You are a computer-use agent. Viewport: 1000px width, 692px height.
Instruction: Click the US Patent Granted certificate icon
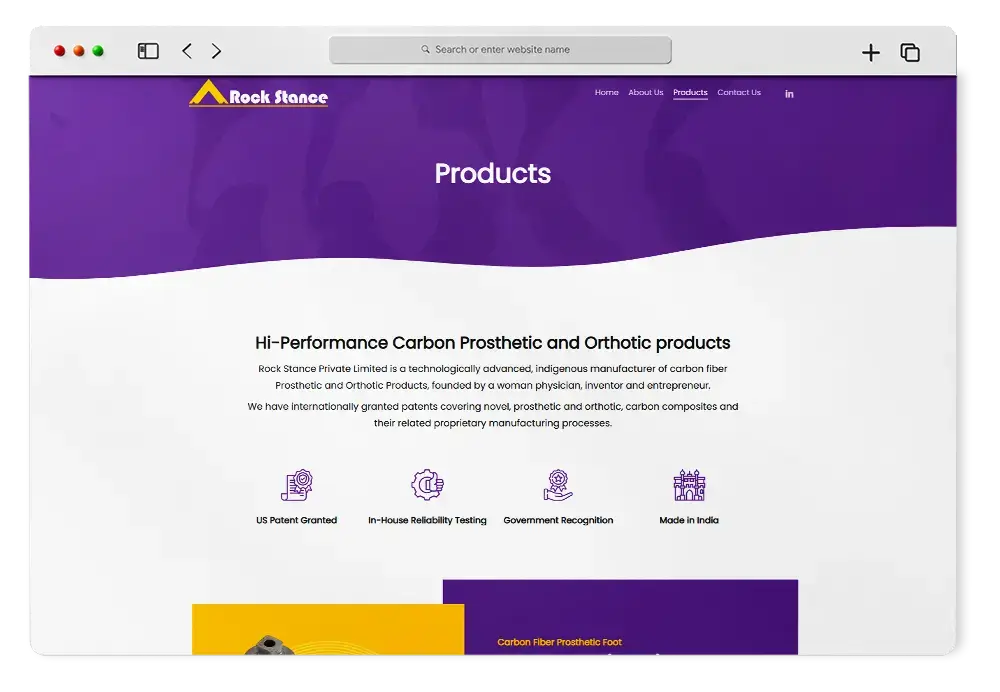click(297, 485)
